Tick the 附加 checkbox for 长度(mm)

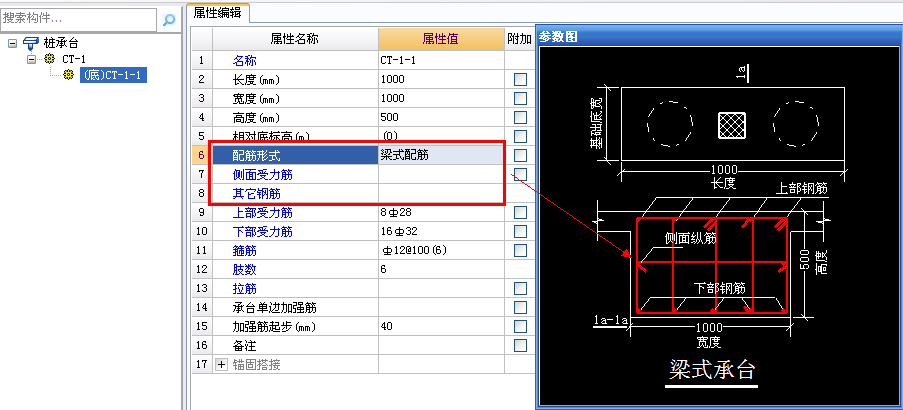(x=521, y=79)
